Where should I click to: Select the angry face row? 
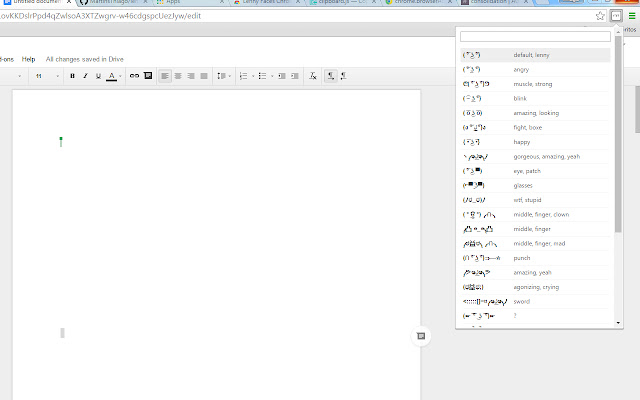pos(535,69)
